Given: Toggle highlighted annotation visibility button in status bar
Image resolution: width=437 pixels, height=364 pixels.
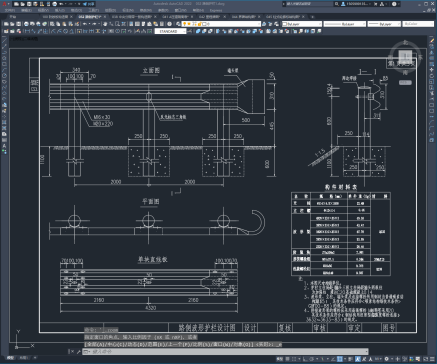Looking at the screenshot, I should [x=358, y=359].
